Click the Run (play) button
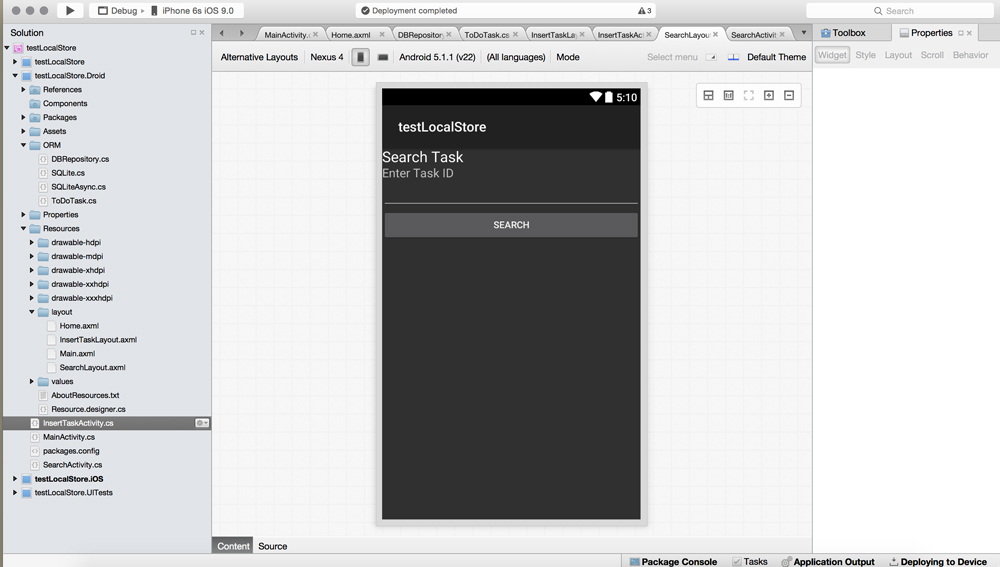This screenshot has height=567, width=1000. pyautogui.click(x=69, y=10)
